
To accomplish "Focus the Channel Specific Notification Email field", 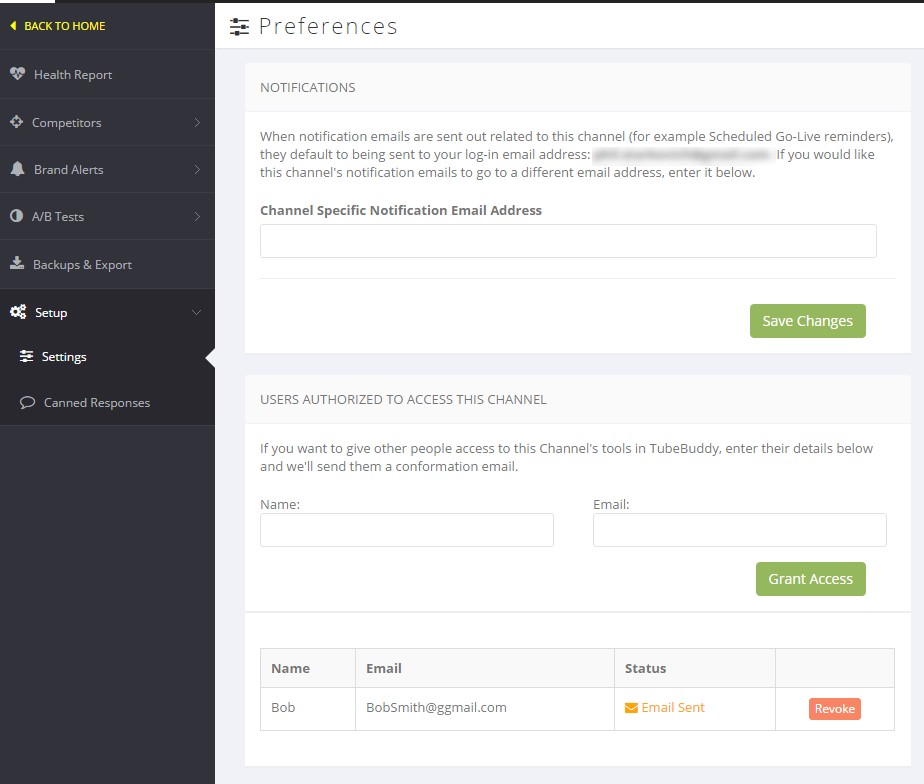I will pyautogui.click(x=568, y=241).
